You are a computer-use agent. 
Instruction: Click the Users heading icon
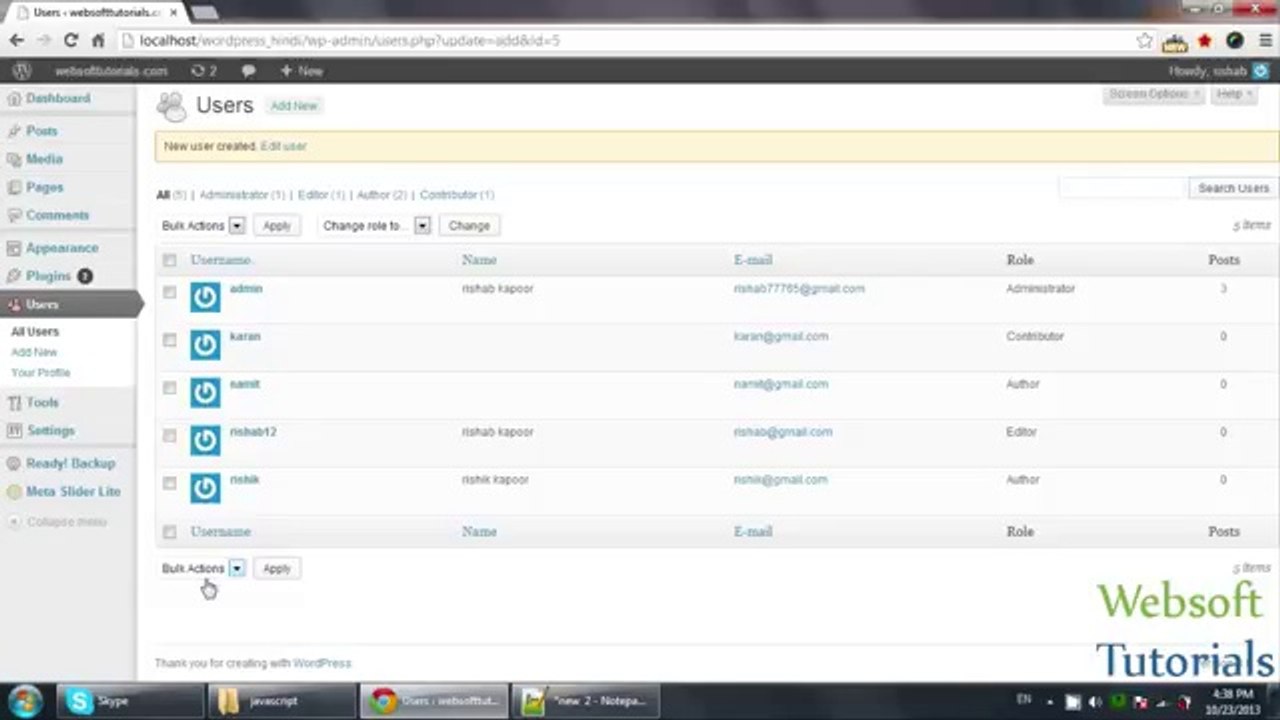pos(172,106)
